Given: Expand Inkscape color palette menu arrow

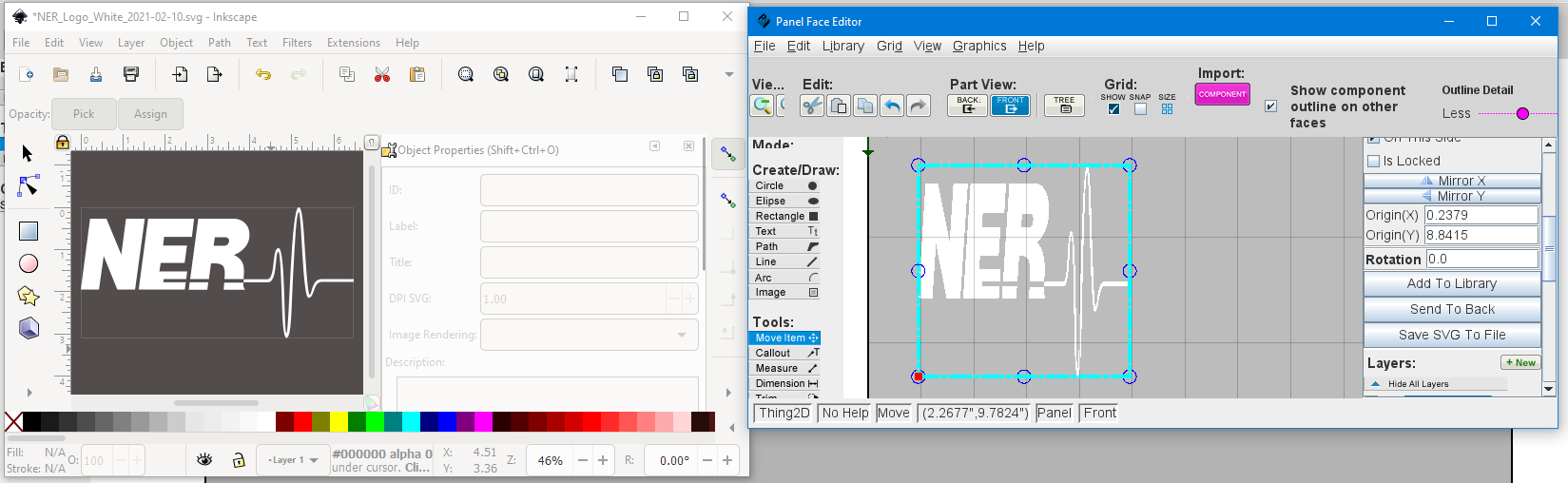Looking at the screenshot, I should (731, 428).
